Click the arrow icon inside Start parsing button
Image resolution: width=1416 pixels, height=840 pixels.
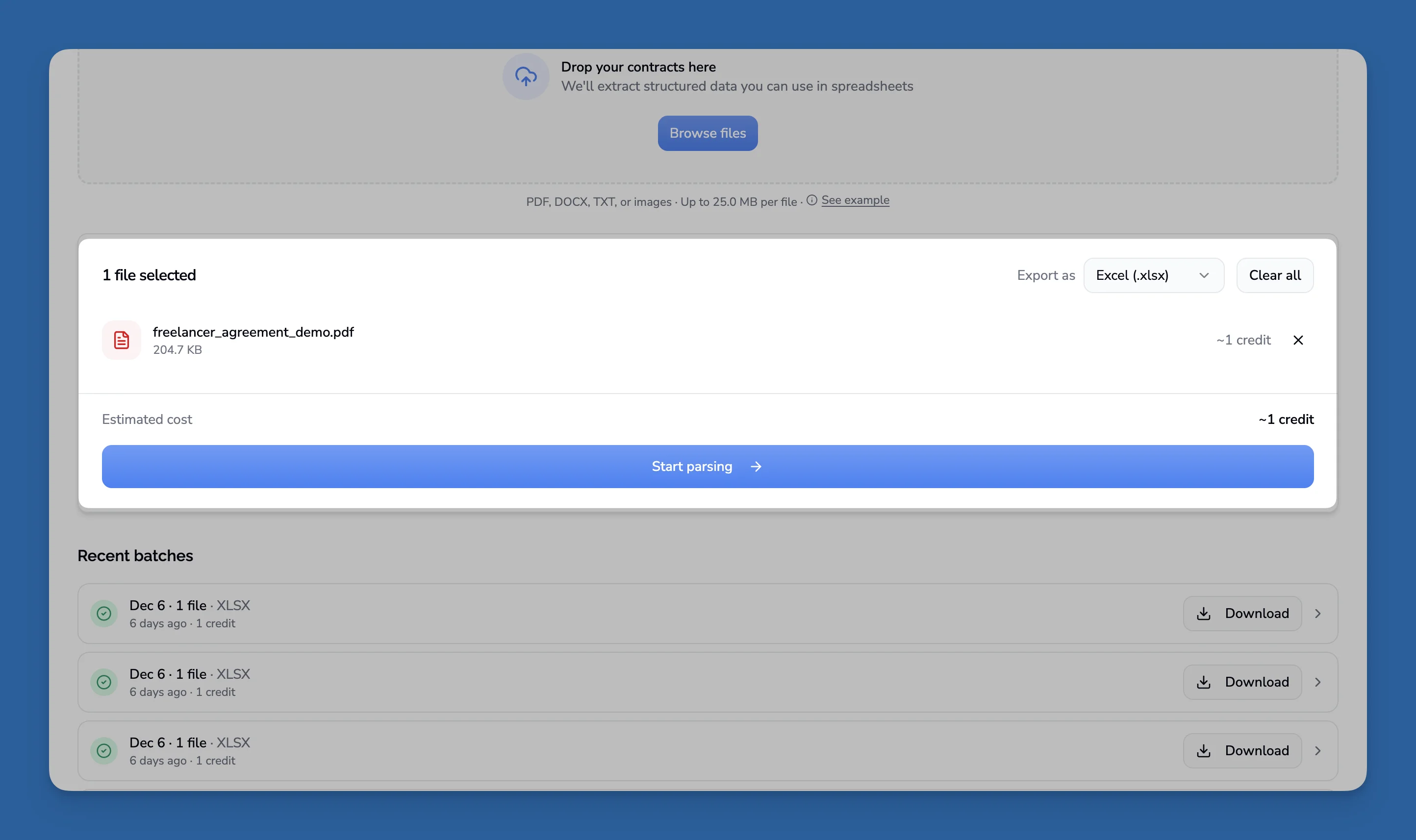click(x=756, y=467)
